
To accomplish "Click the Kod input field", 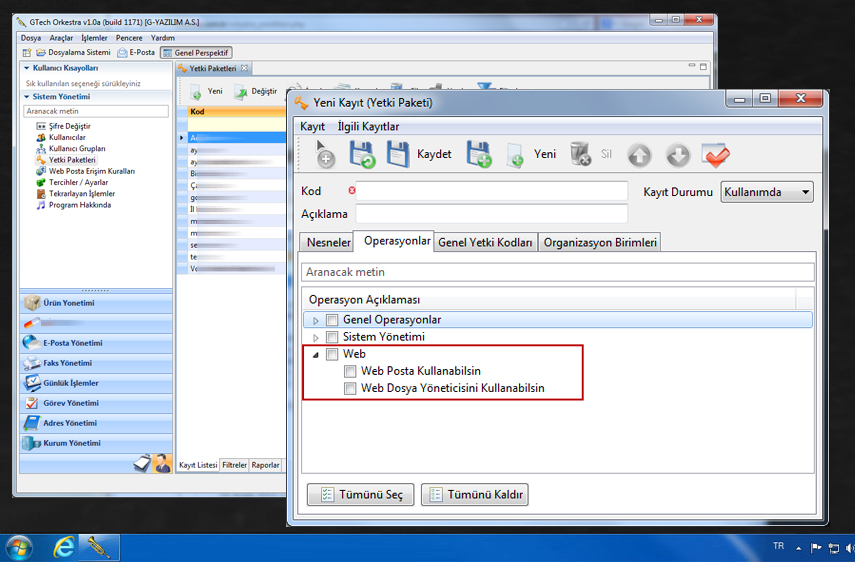I will point(491,191).
